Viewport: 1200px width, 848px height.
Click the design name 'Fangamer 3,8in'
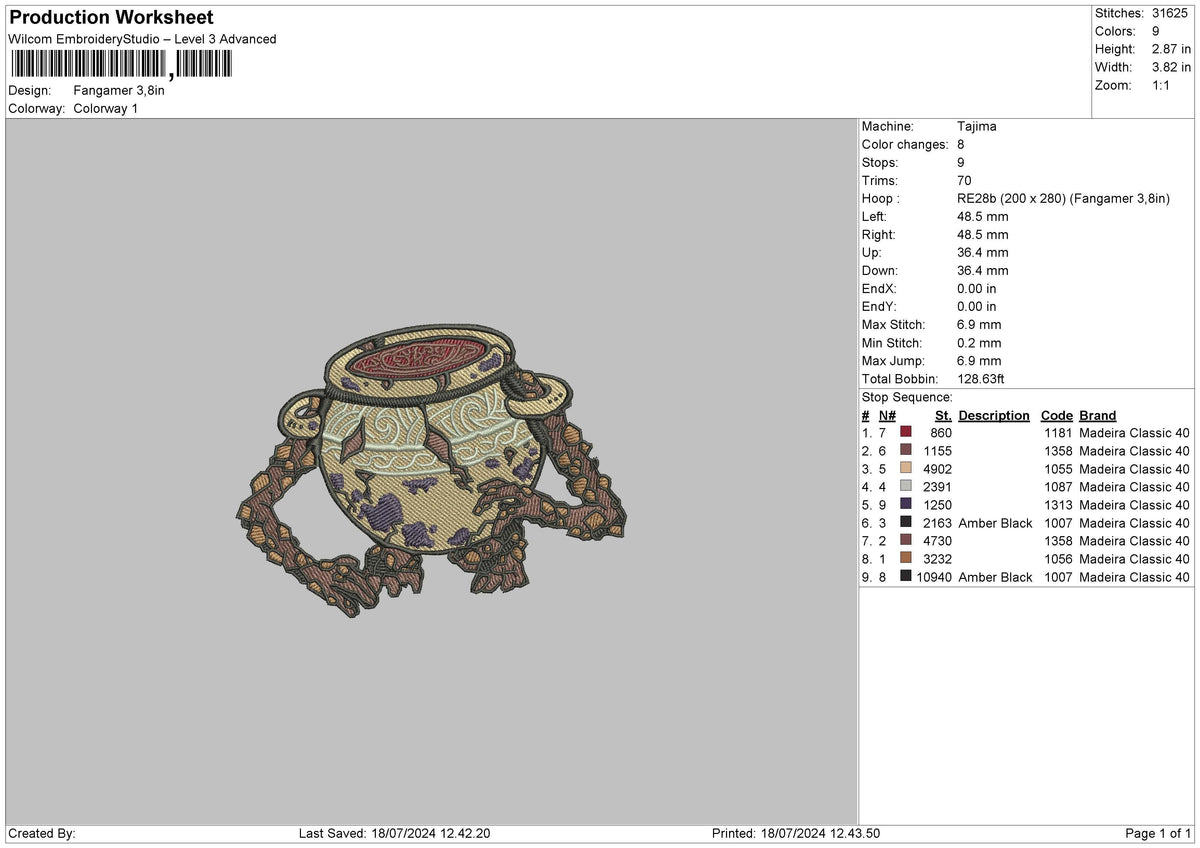[119, 90]
